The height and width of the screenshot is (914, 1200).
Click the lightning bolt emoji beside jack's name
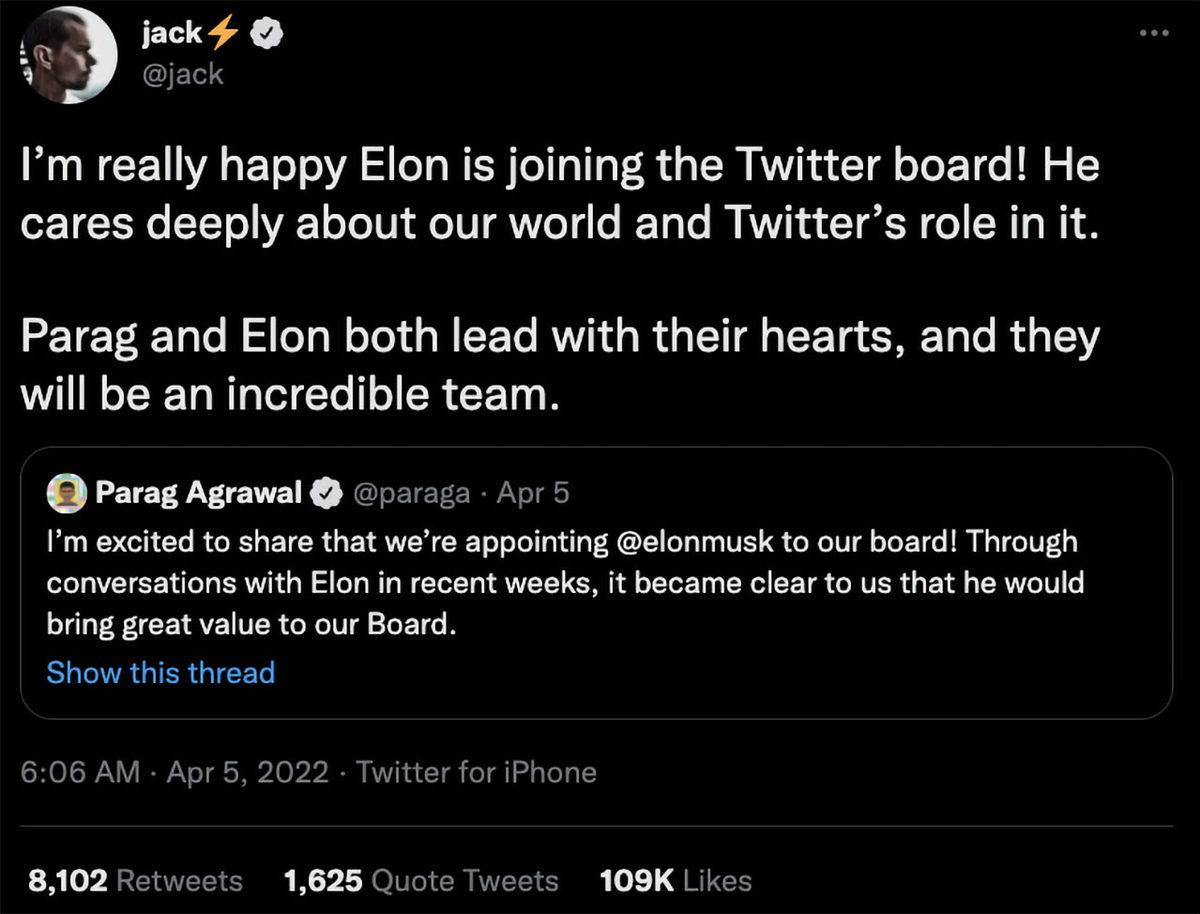[225, 31]
